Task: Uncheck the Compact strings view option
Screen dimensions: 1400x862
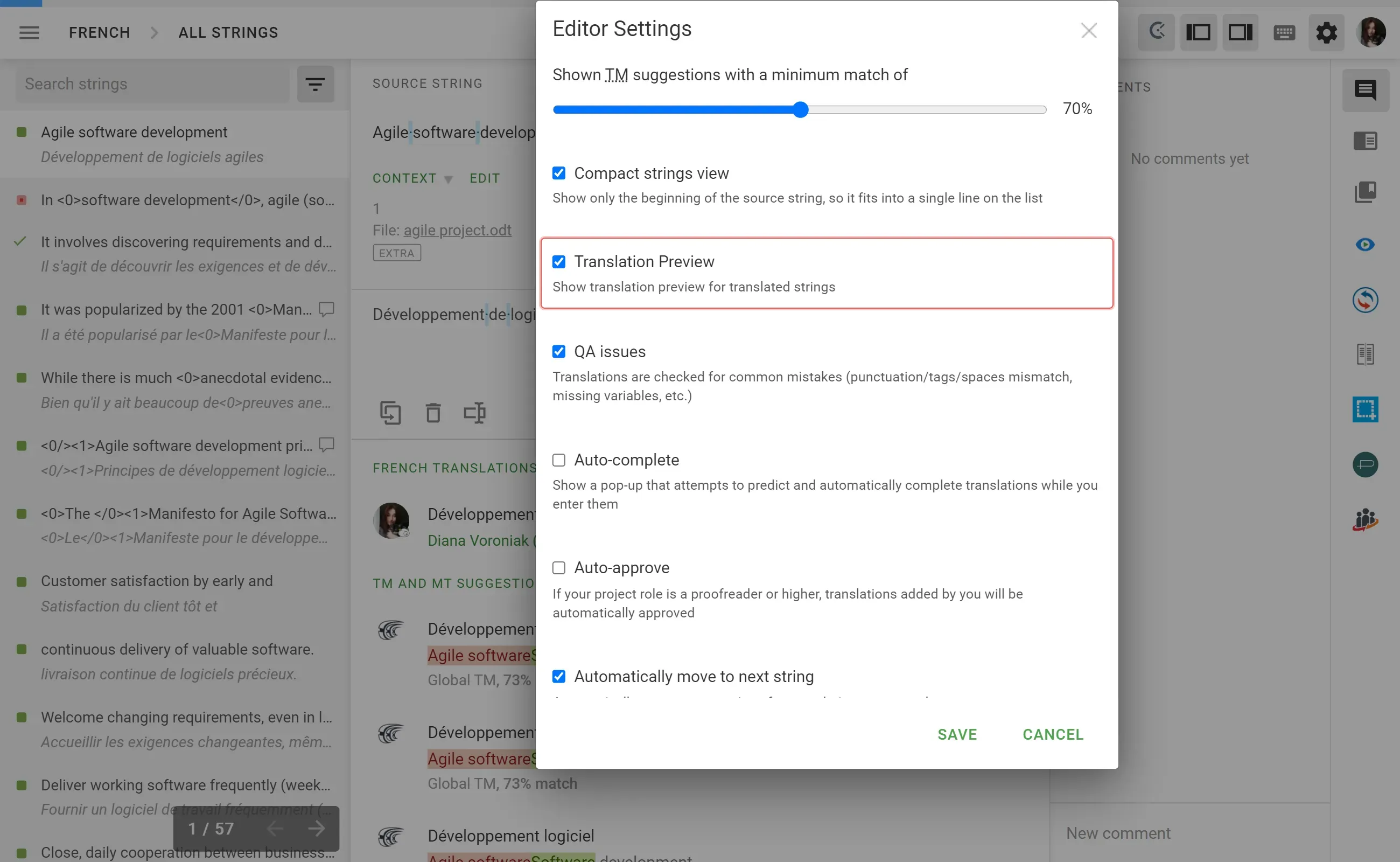Action: 558,173
